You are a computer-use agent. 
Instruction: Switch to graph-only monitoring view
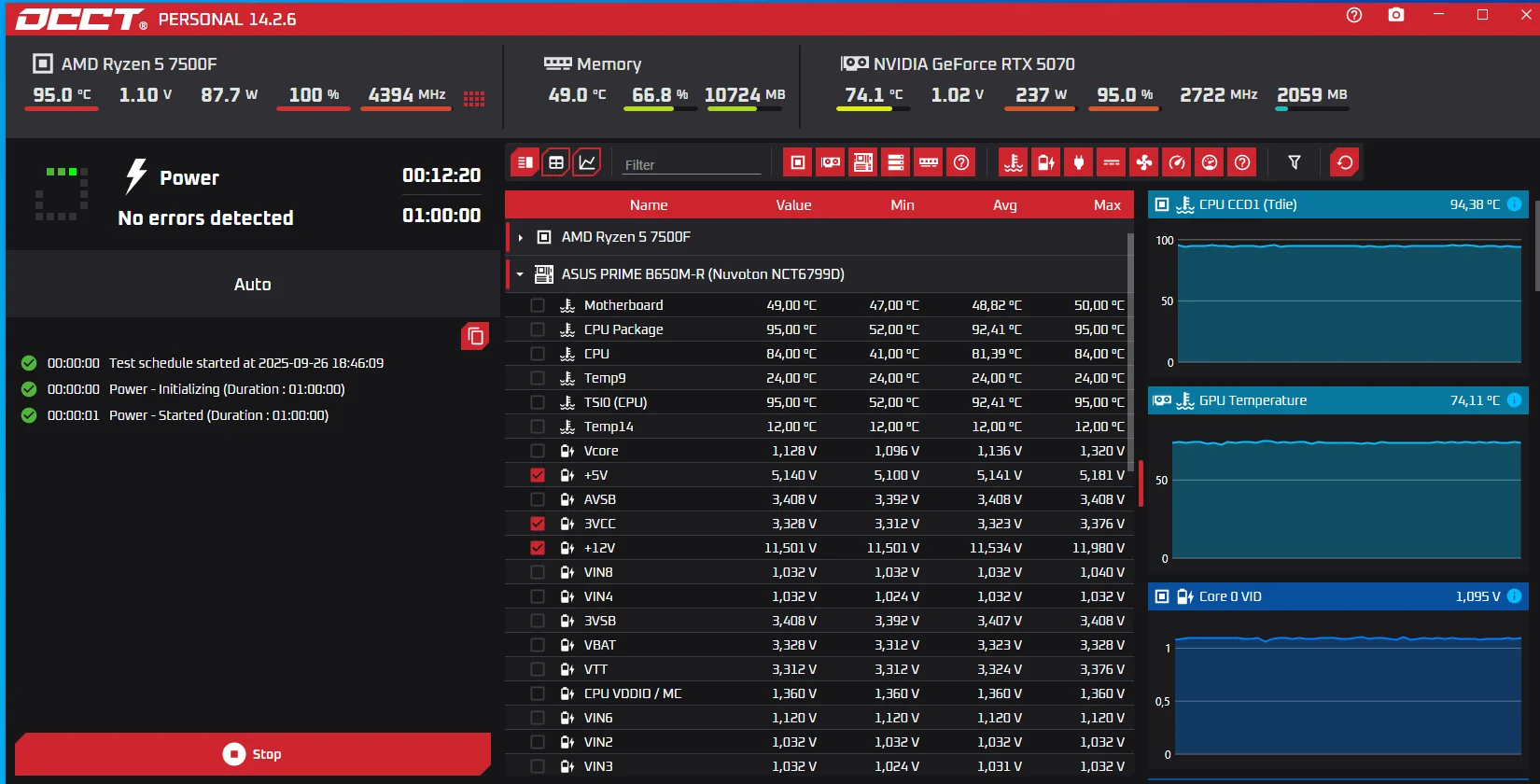pos(587,162)
